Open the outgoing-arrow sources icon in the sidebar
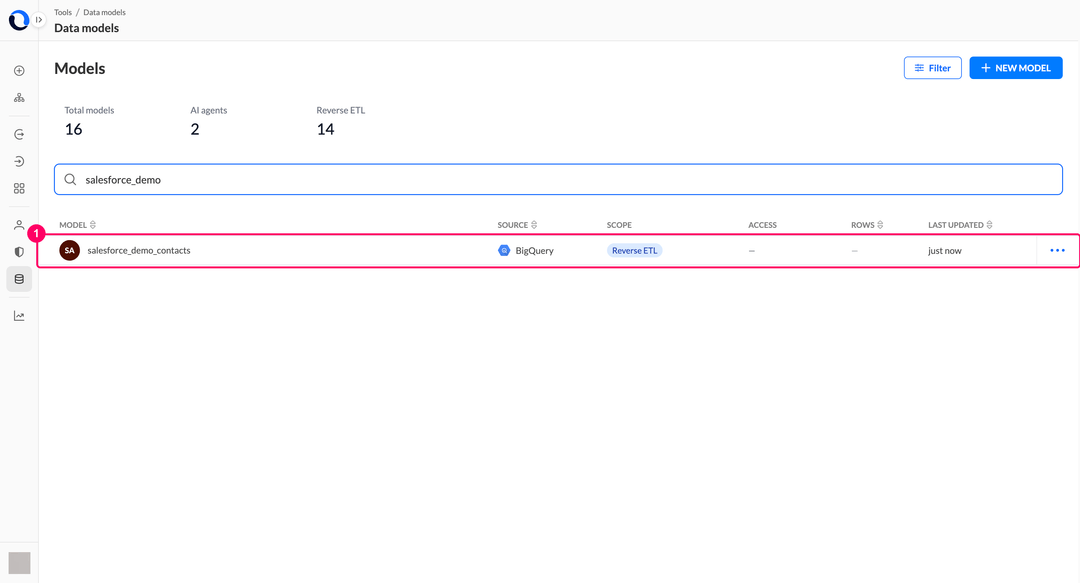Image resolution: width=1080 pixels, height=583 pixels. coord(19,134)
